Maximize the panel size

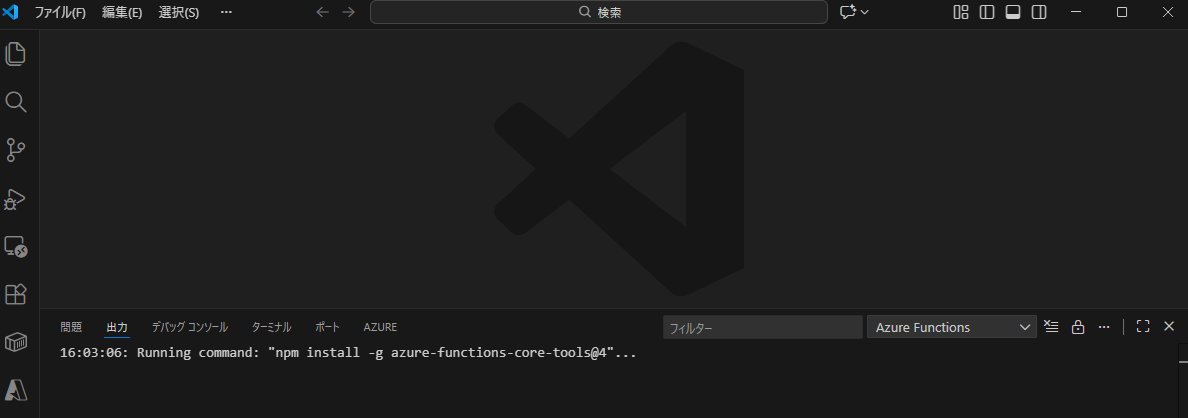click(1143, 327)
